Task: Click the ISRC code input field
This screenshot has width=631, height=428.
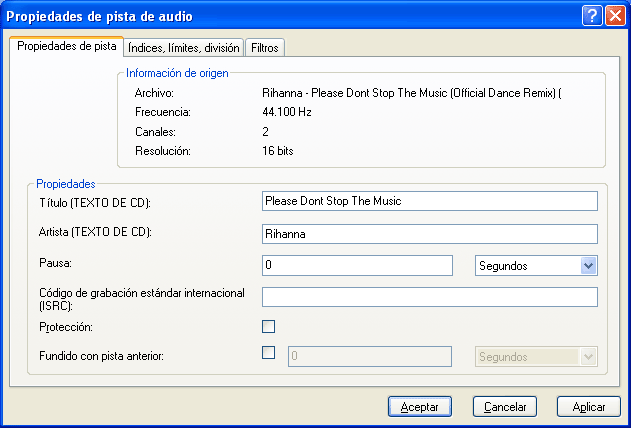Action: [429, 297]
